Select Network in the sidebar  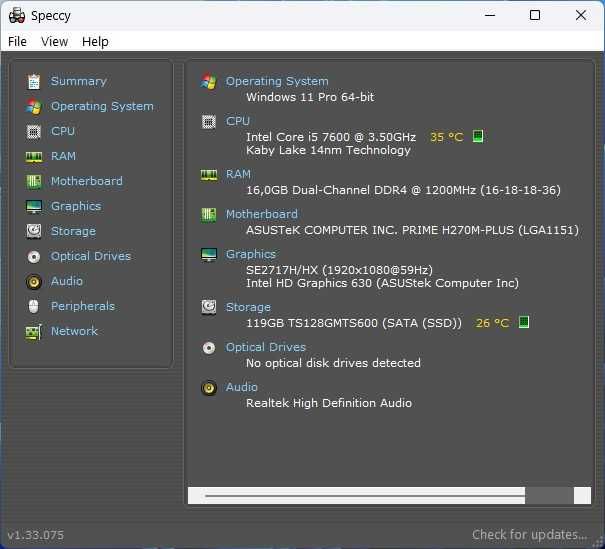tap(74, 331)
